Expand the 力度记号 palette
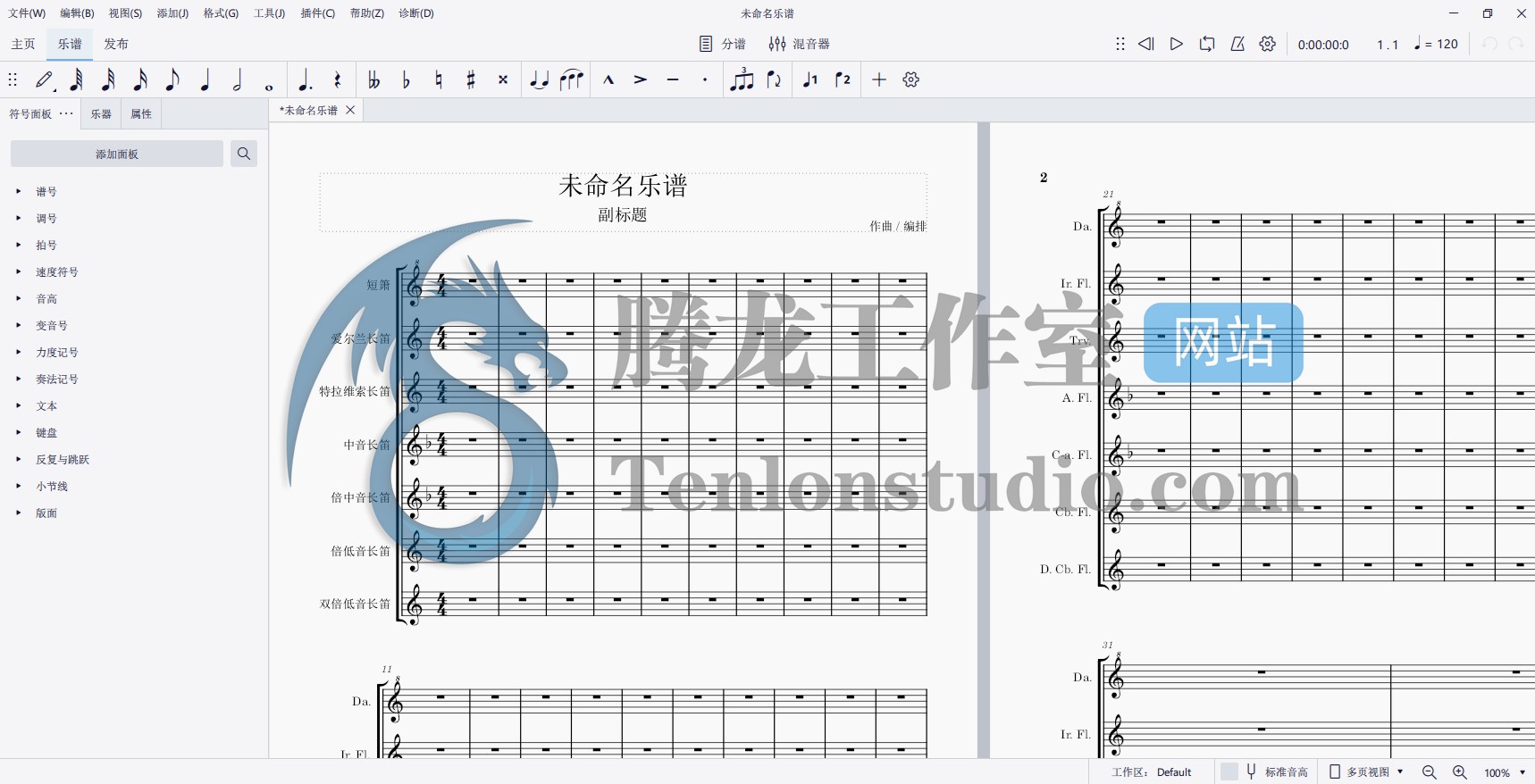 18,352
